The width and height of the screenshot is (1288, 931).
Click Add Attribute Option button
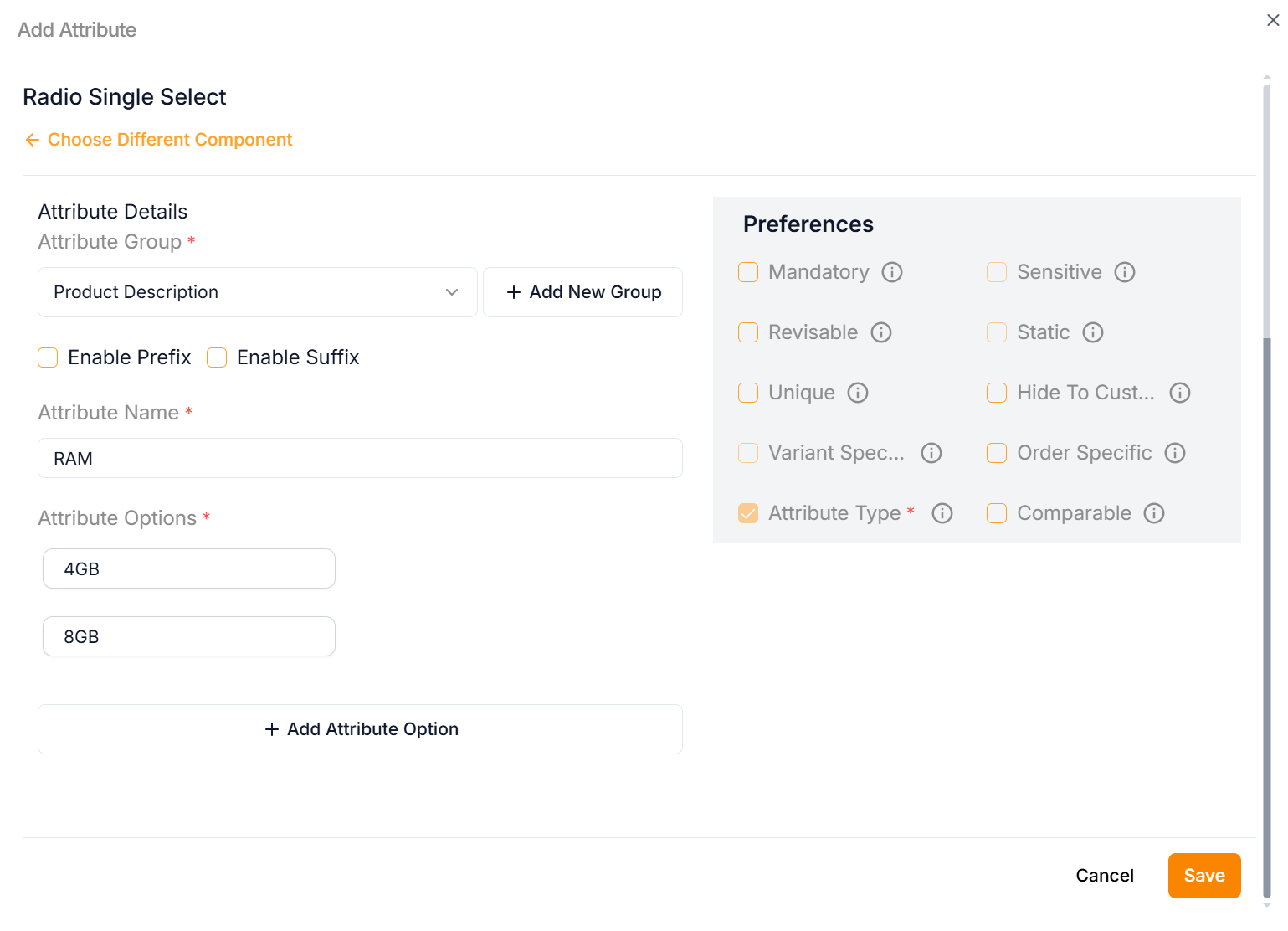click(x=360, y=729)
